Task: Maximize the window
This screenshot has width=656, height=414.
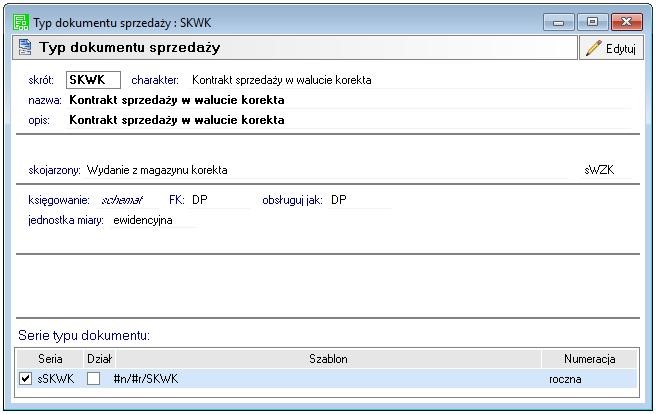Action: coord(593,22)
